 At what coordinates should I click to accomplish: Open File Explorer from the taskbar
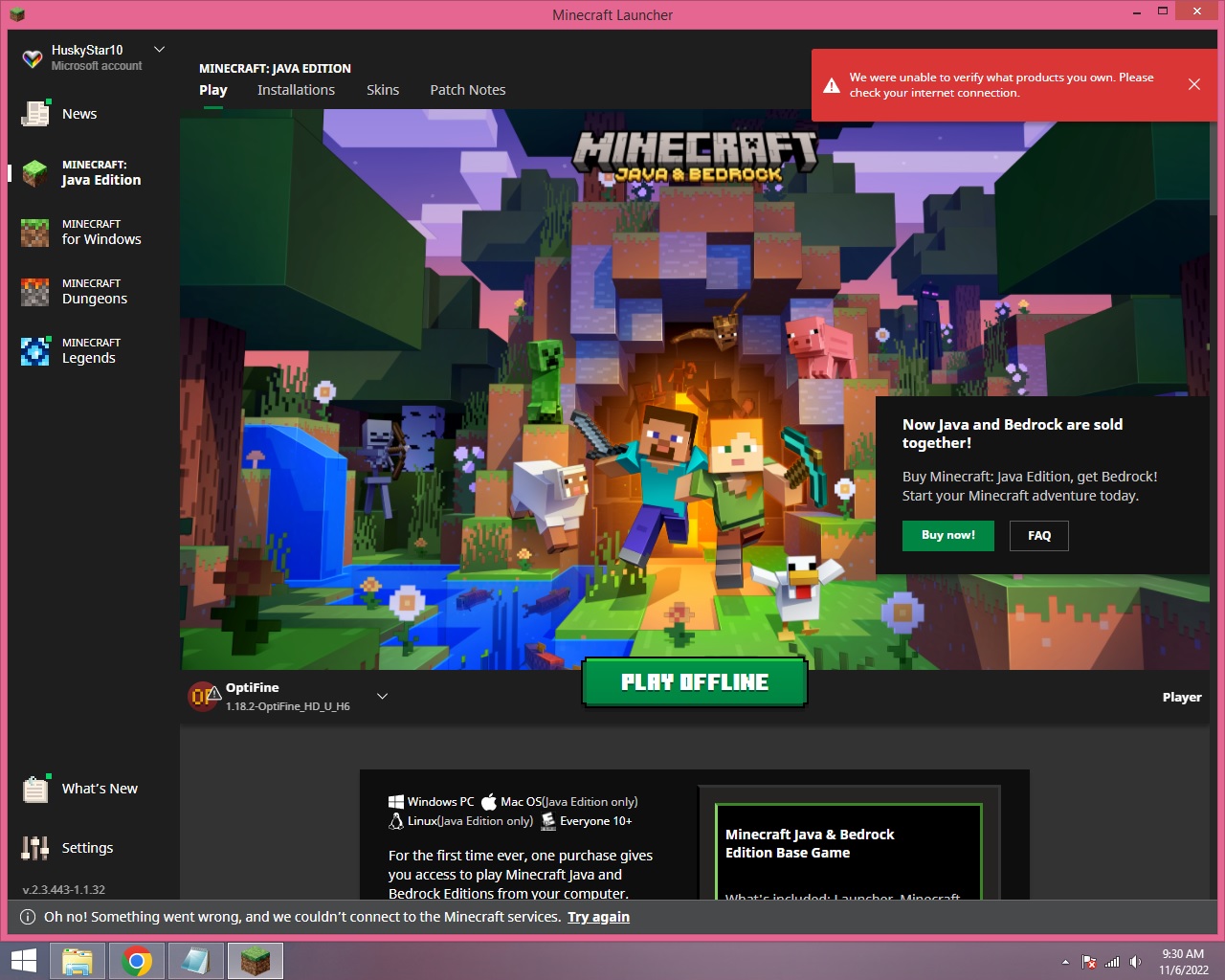click(78, 961)
